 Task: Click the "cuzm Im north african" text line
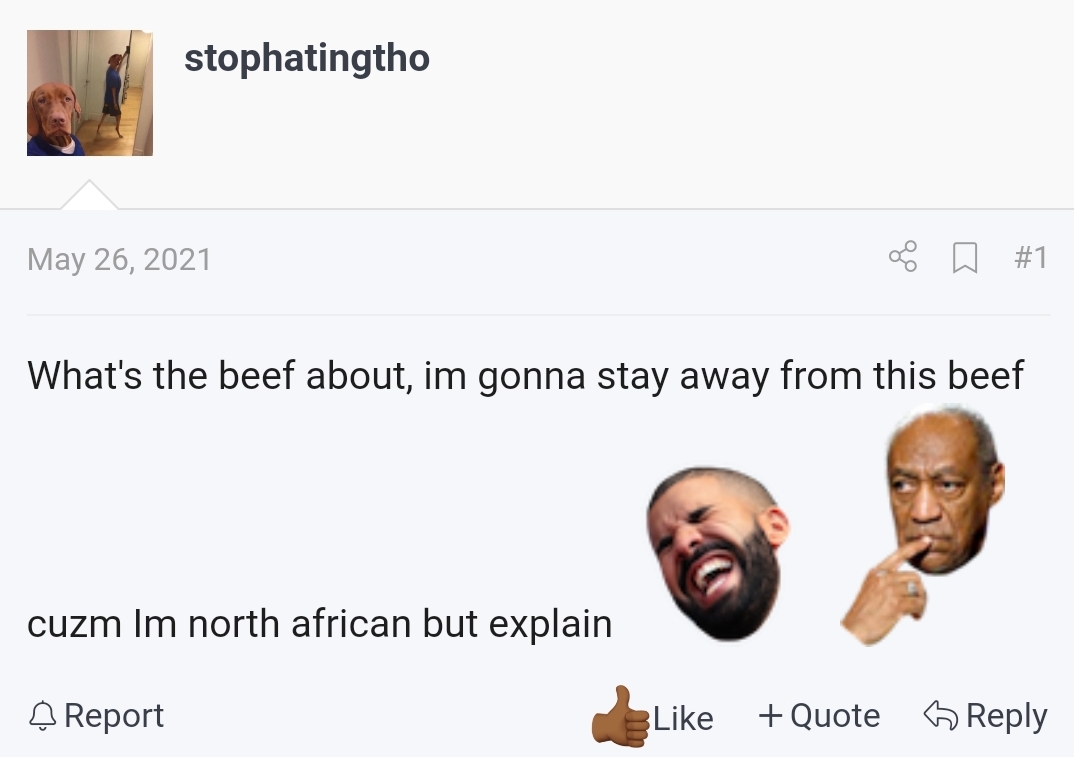click(319, 624)
